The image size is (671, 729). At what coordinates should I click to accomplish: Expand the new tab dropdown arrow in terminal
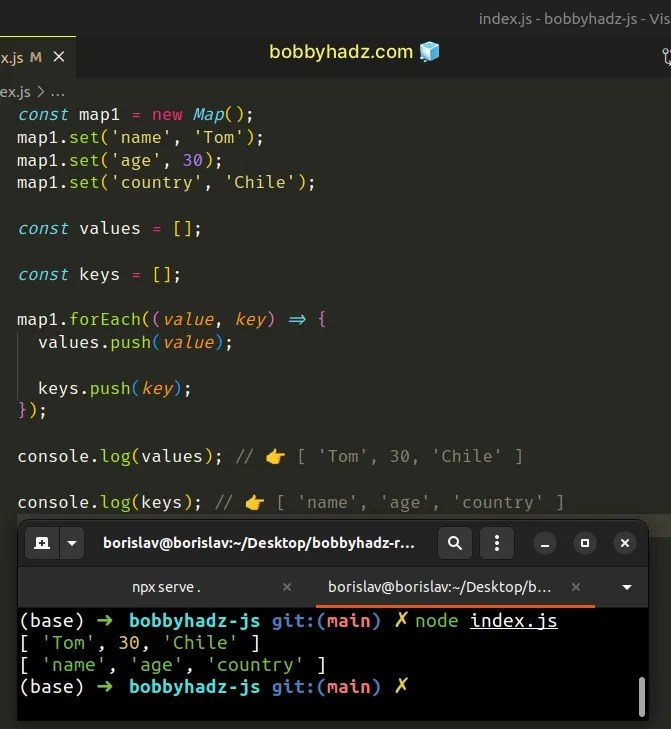72,543
